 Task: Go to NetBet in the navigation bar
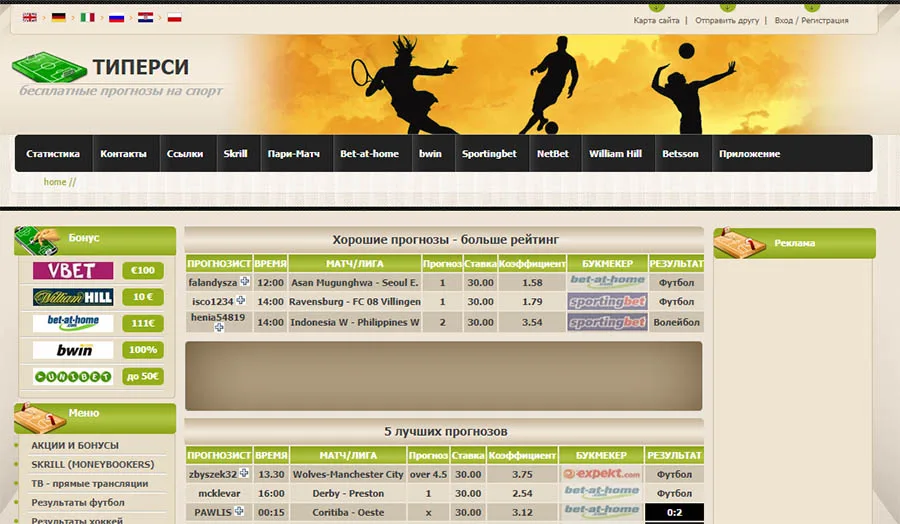pyautogui.click(x=553, y=154)
